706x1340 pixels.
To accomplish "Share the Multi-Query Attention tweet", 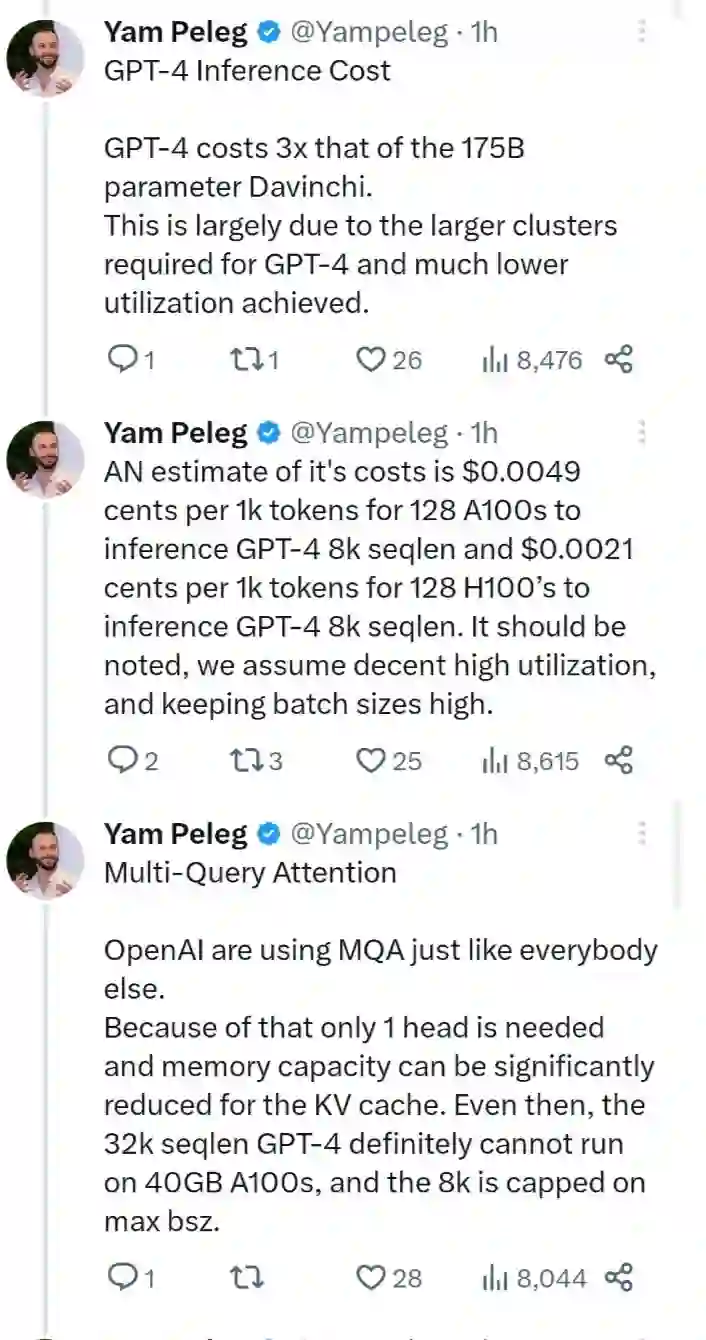I will click(619, 1277).
